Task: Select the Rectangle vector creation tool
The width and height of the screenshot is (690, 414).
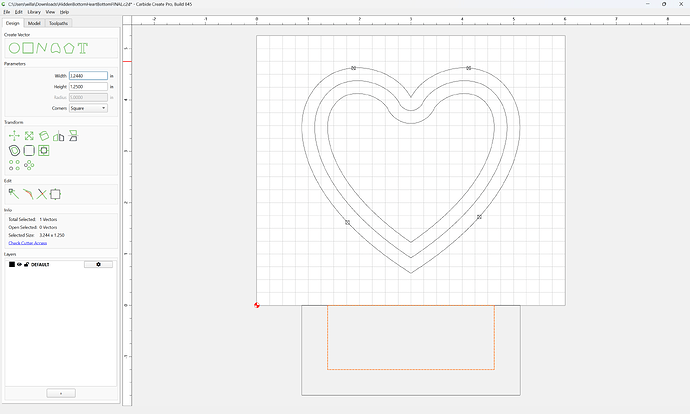Action: coord(28,48)
